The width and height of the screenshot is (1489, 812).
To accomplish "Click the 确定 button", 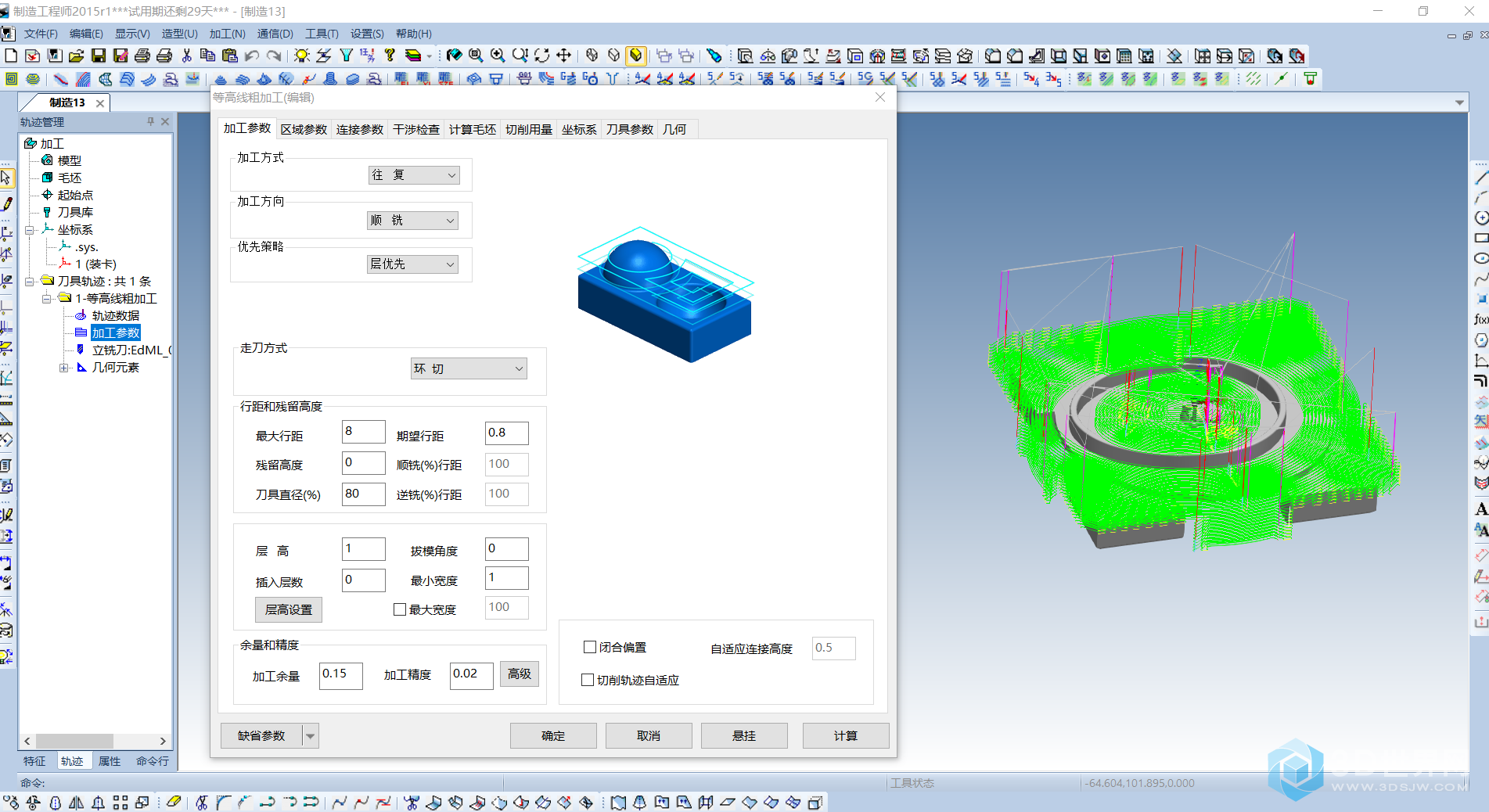I will 553,736.
